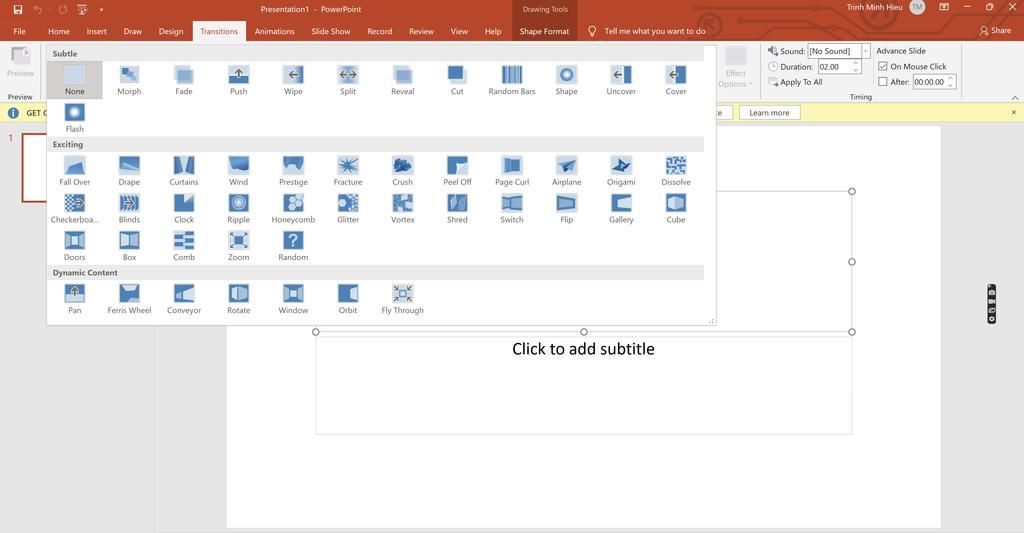Uncheck the On Mouse Click checkbox
Image resolution: width=1024 pixels, height=533 pixels.
tap(883, 67)
